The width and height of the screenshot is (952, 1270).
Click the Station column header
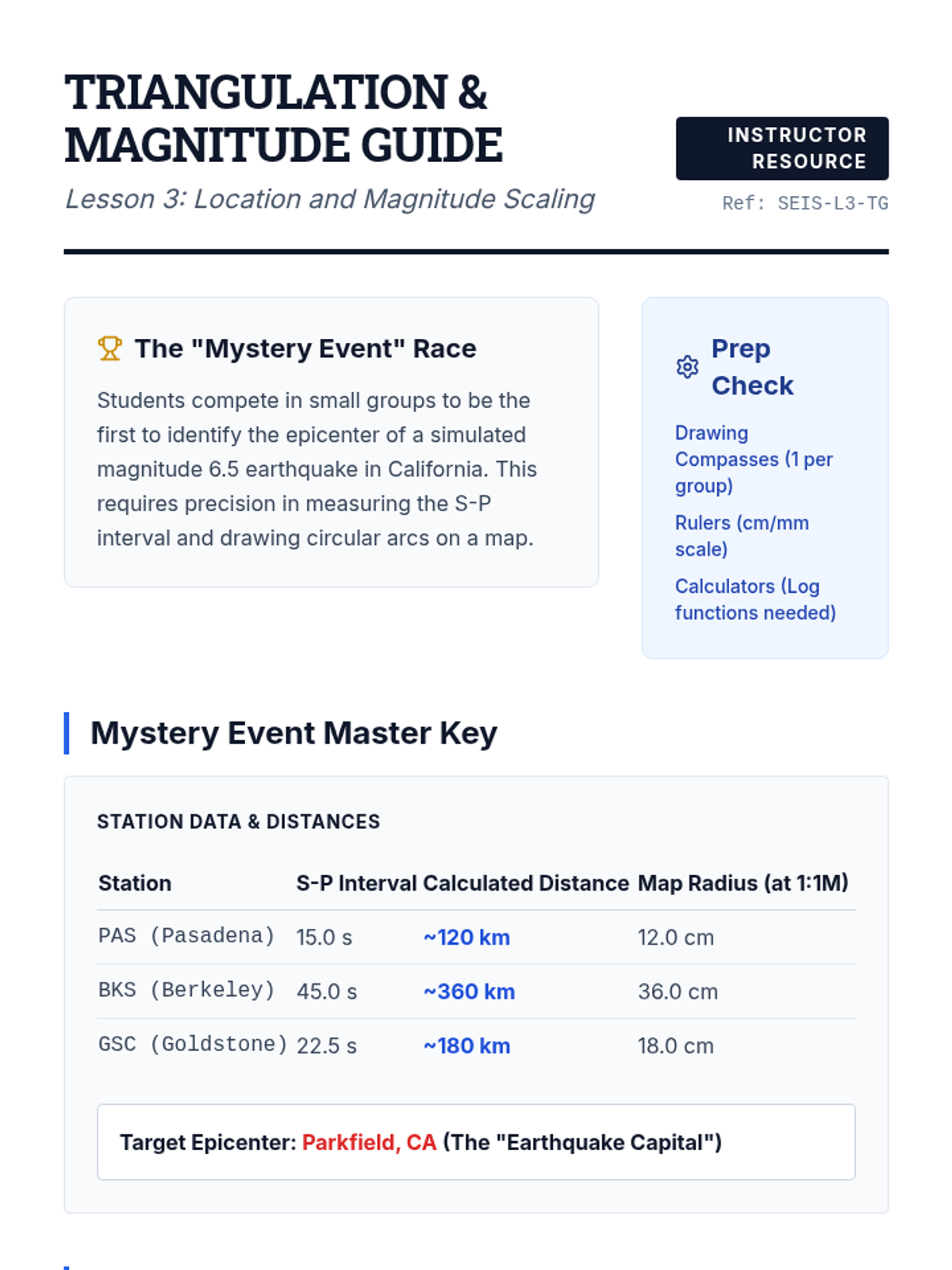(135, 883)
